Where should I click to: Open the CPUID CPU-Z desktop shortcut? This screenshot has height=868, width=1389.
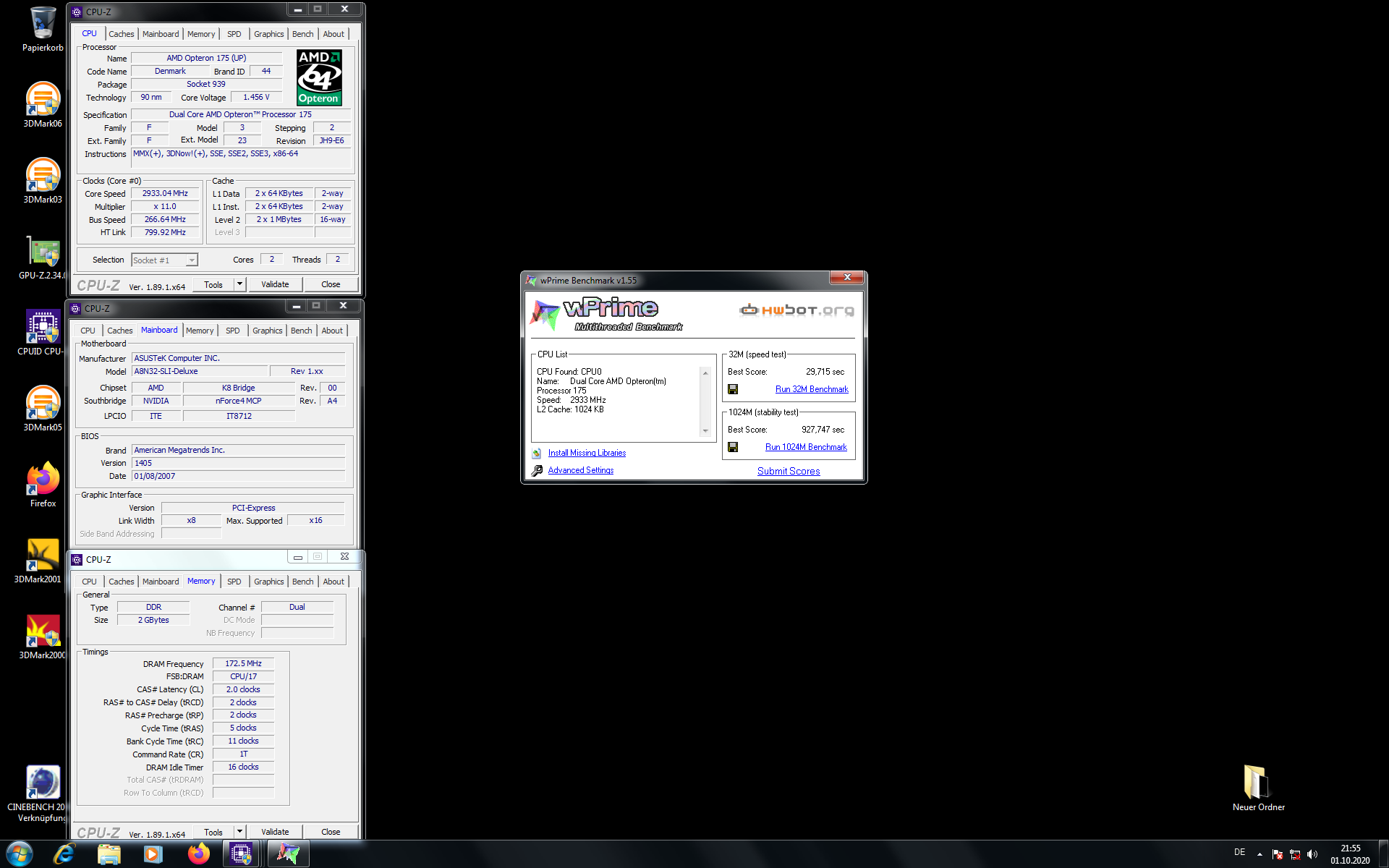coord(43,333)
